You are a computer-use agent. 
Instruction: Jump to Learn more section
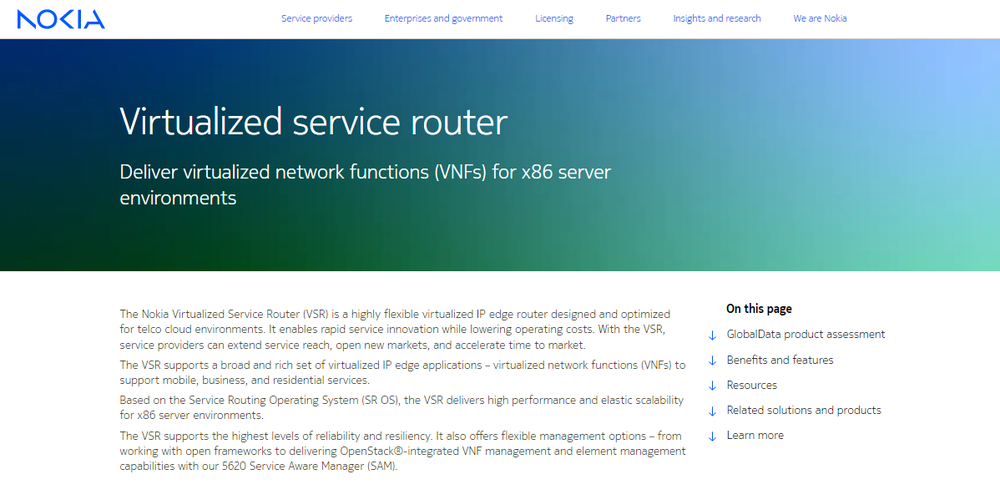[x=755, y=435]
